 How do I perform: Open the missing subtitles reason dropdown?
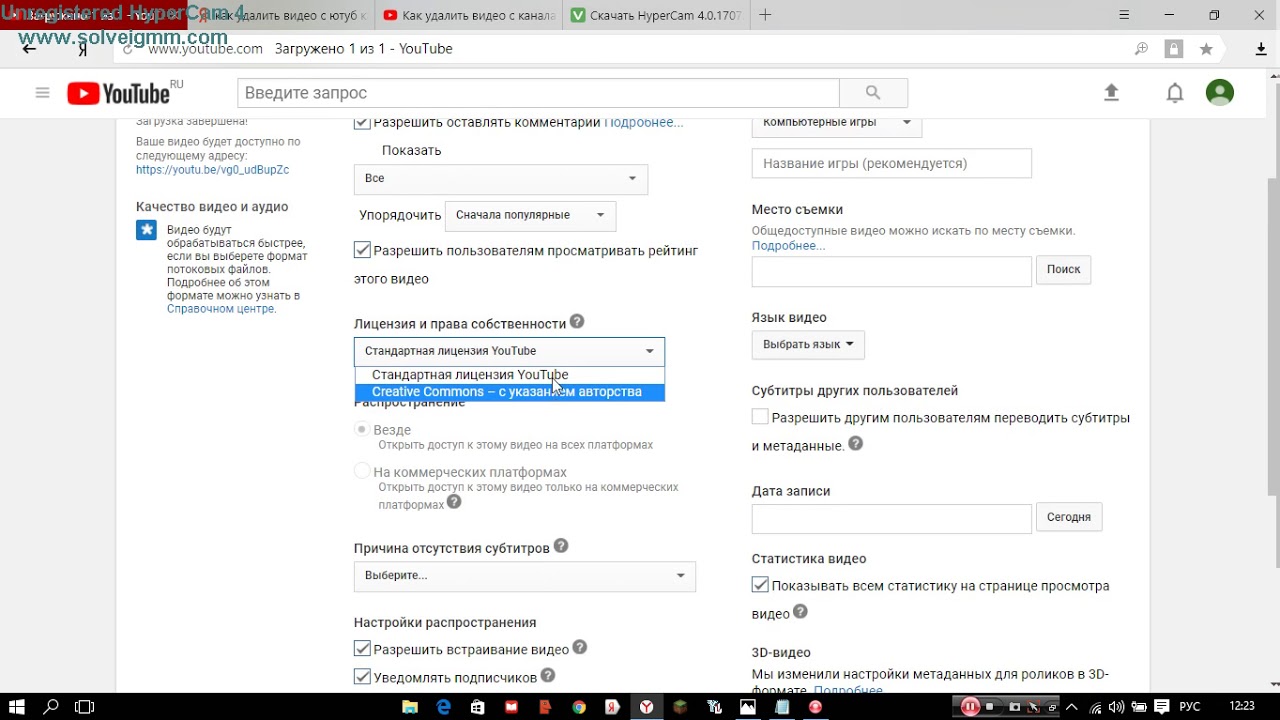point(525,575)
